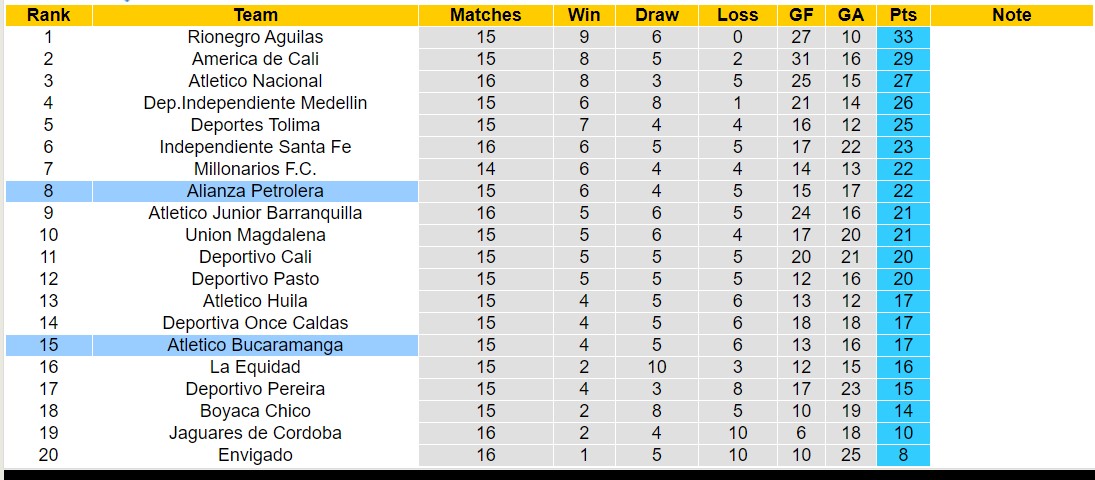Click the highlighted Alianza Petrolera row
This screenshot has width=1095, height=480.
pos(255,191)
